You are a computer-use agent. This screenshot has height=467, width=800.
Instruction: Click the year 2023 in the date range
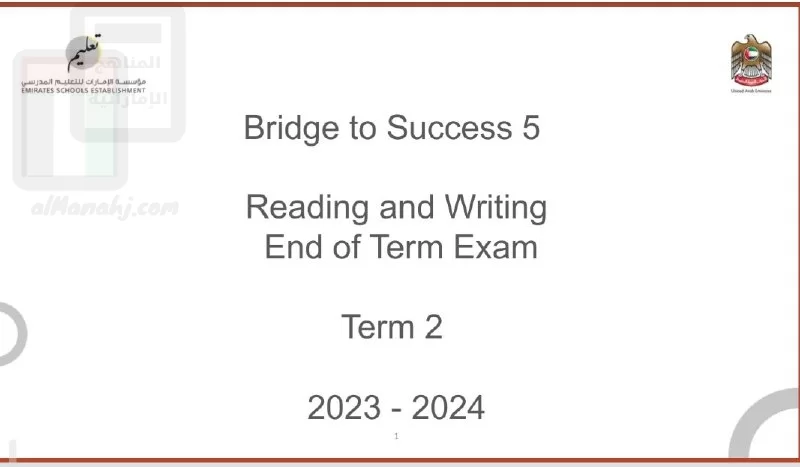point(344,408)
